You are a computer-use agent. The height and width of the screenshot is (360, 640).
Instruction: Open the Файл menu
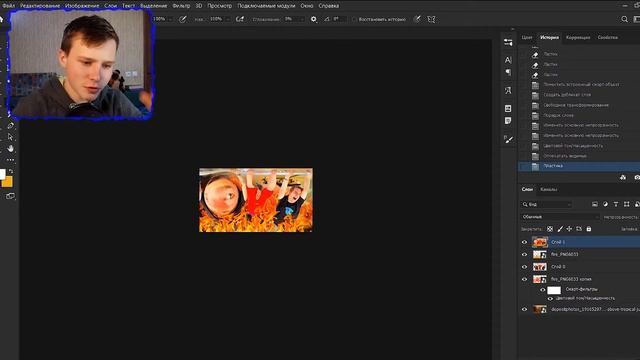[8, 6]
